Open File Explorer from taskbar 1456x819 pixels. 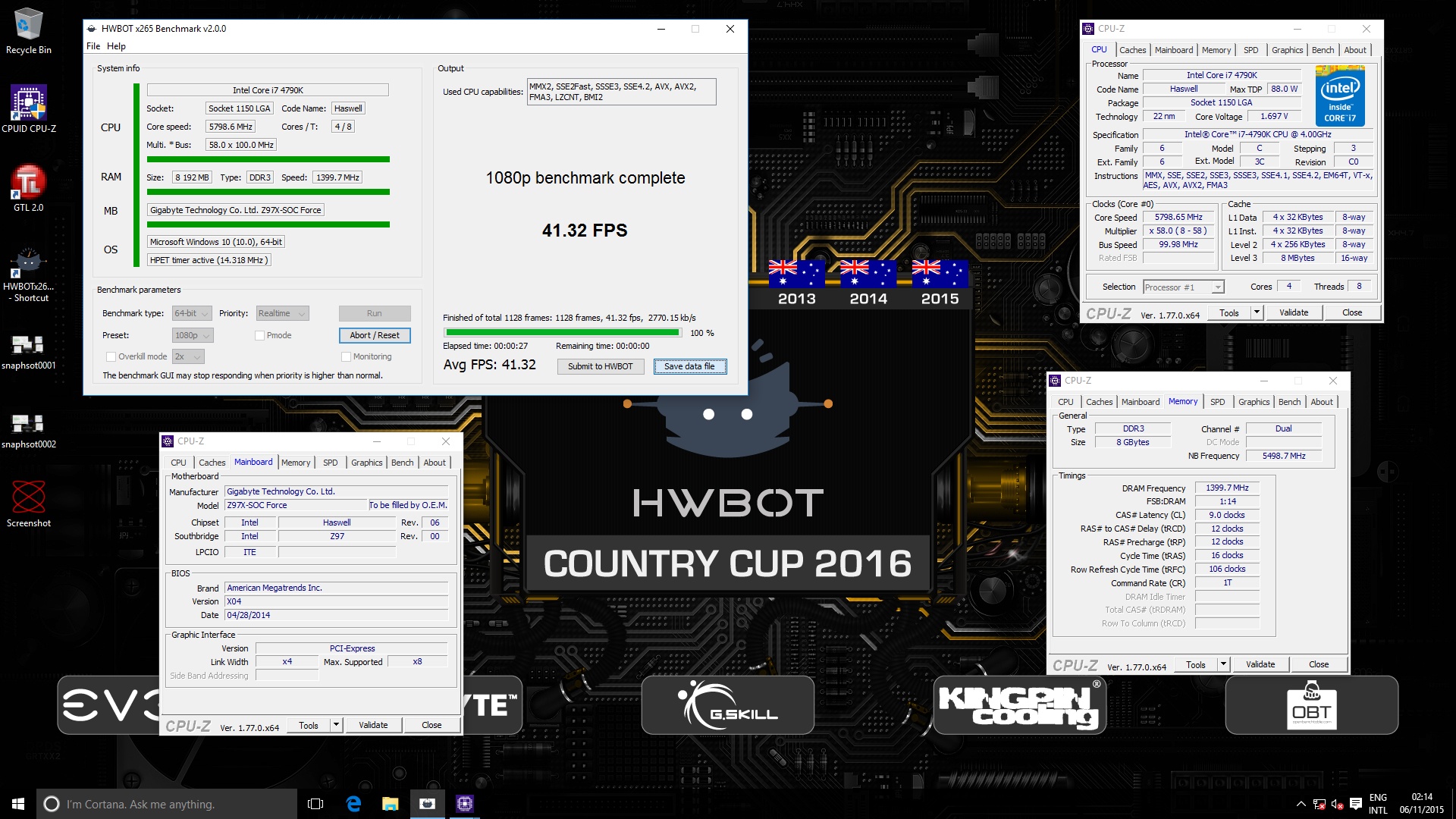(391, 804)
